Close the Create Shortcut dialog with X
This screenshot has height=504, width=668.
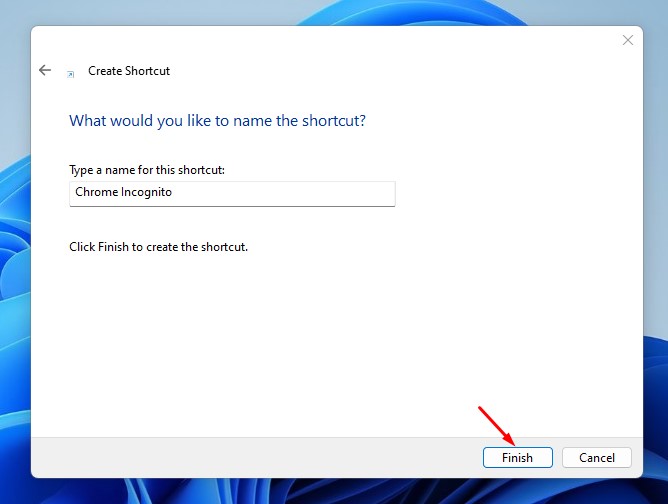coord(627,40)
